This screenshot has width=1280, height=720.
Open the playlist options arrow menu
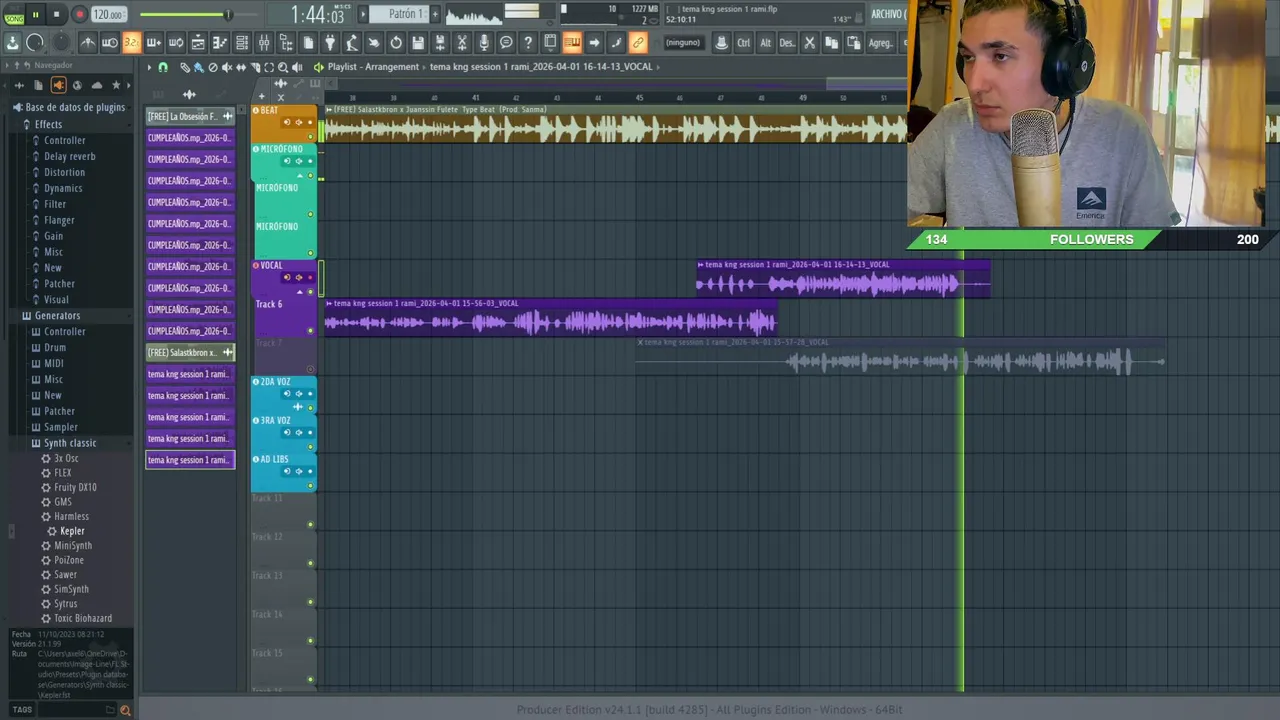tap(149, 67)
